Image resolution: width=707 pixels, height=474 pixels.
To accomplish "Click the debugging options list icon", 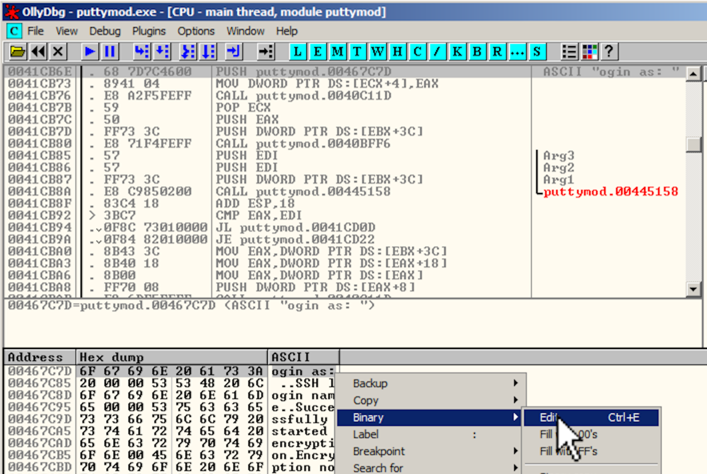I will pyautogui.click(x=569, y=51).
